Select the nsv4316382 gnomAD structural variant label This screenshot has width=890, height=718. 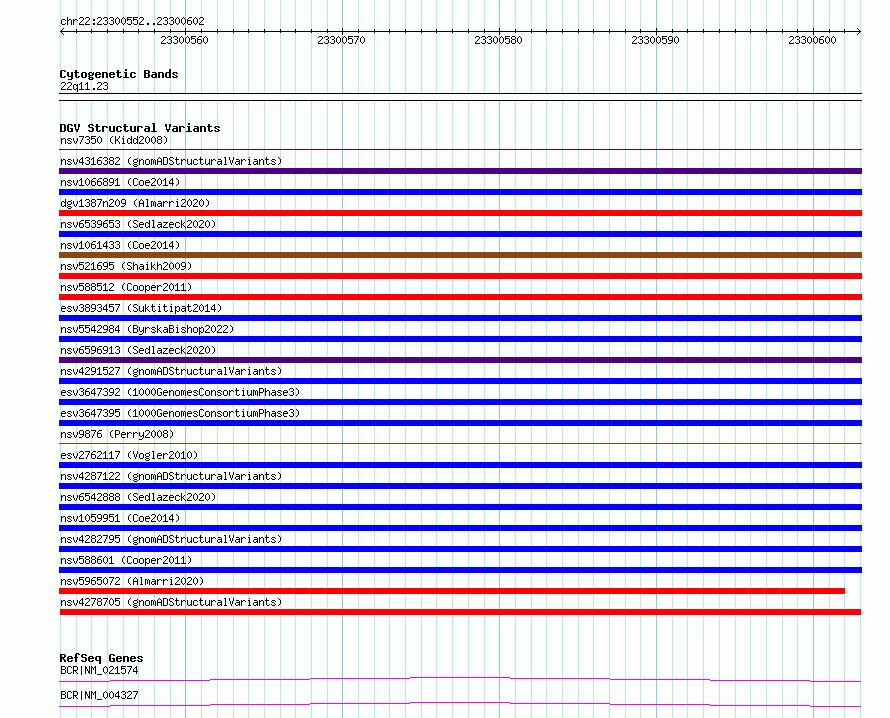click(171, 161)
